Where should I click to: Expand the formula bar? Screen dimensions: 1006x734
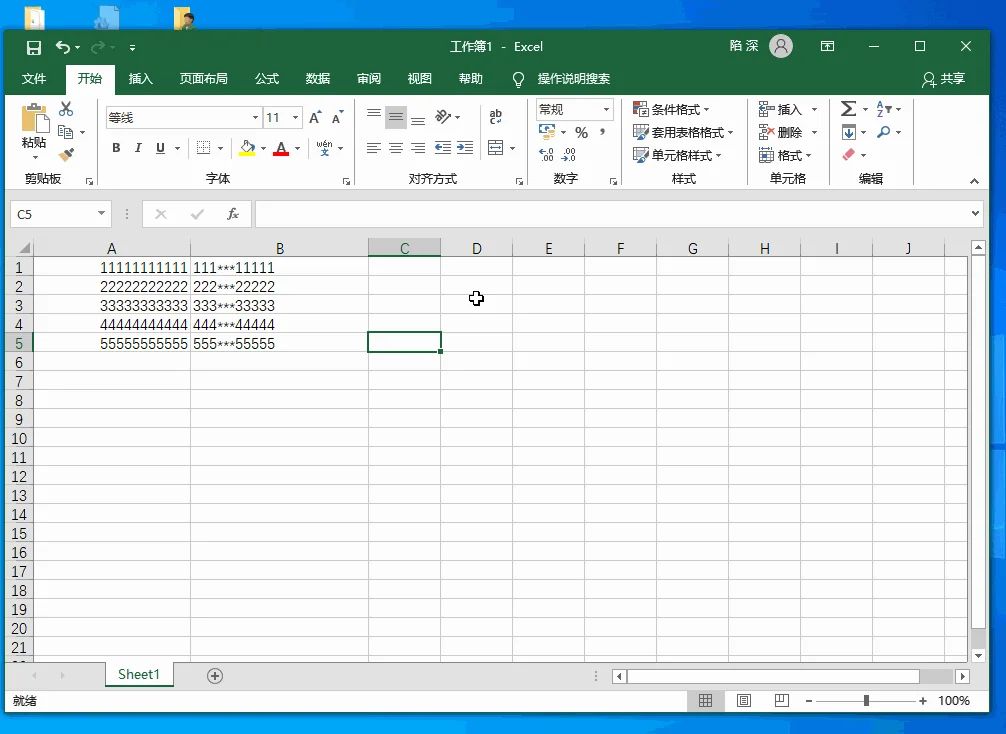(975, 214)
